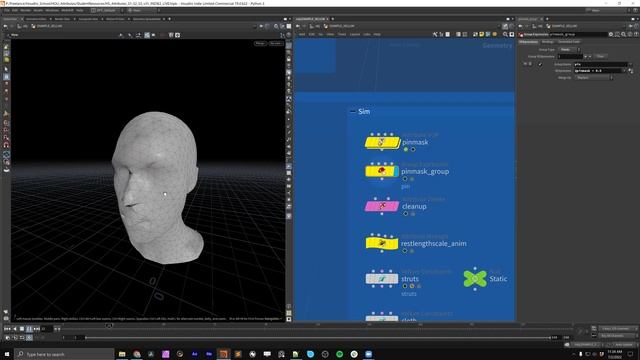Click the VEXpression input field

pyautogui.click(x=598, y=71)
